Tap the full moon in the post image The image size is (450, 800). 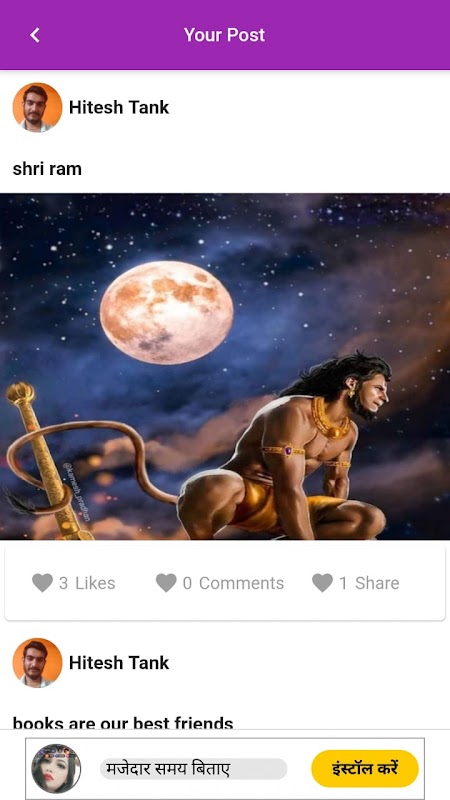[x=166, y=312]
